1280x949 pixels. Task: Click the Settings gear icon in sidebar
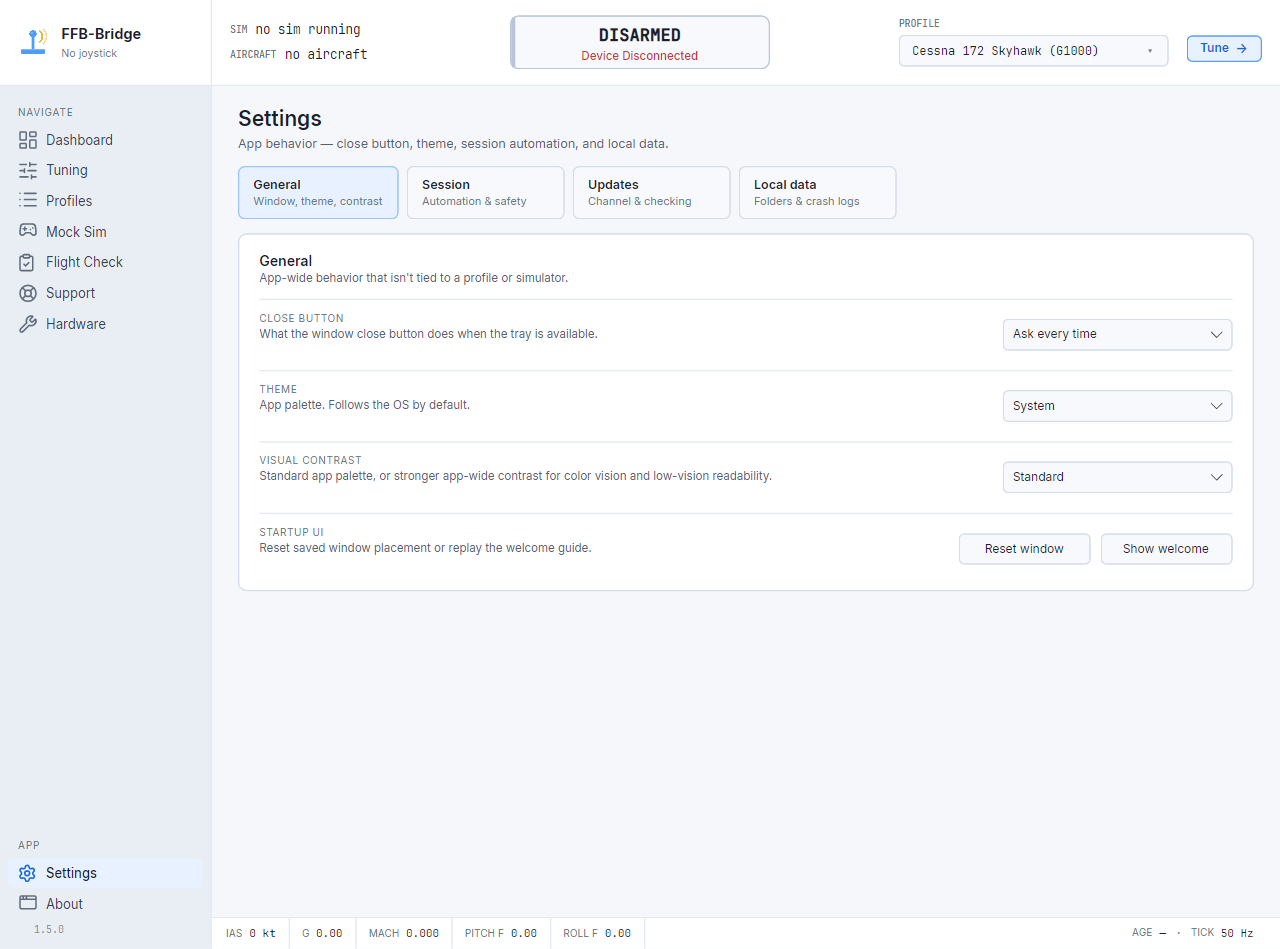click(28, 873)
